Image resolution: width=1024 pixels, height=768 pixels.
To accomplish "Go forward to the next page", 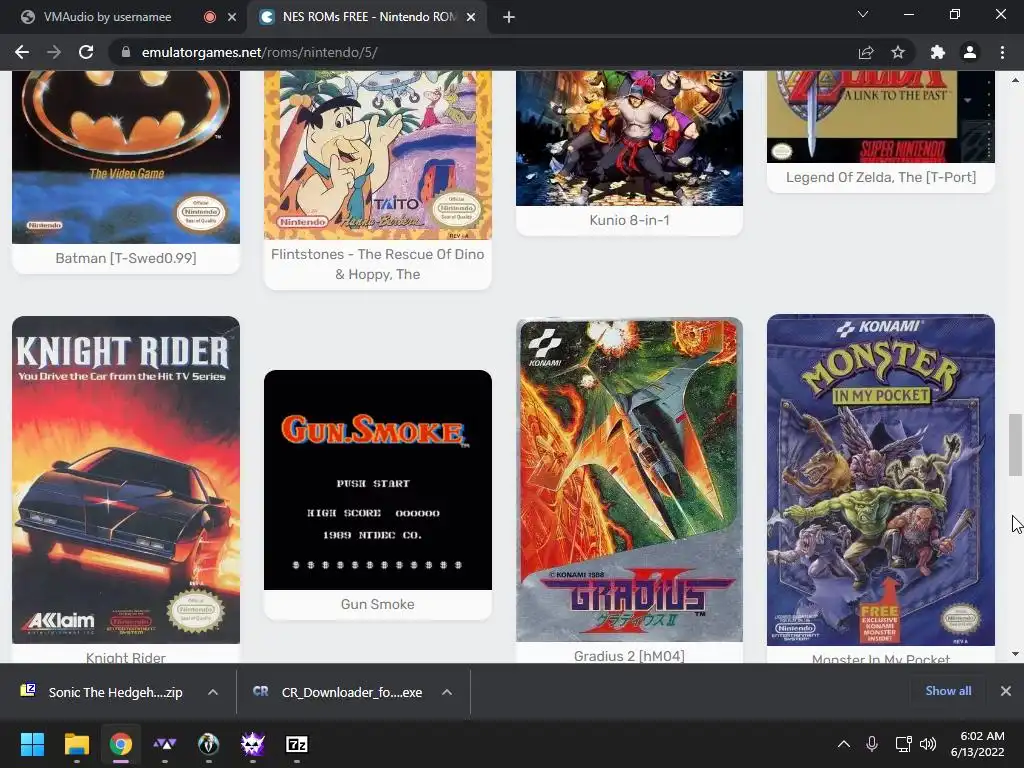I will coord(54,52).
